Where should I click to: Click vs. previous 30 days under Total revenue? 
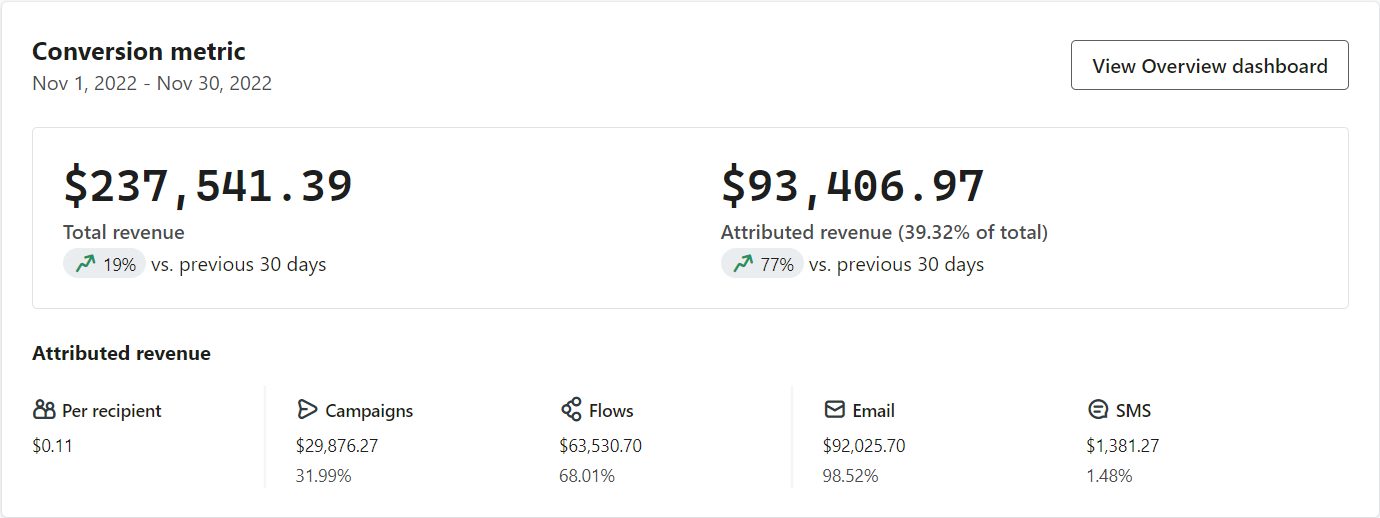238,264
